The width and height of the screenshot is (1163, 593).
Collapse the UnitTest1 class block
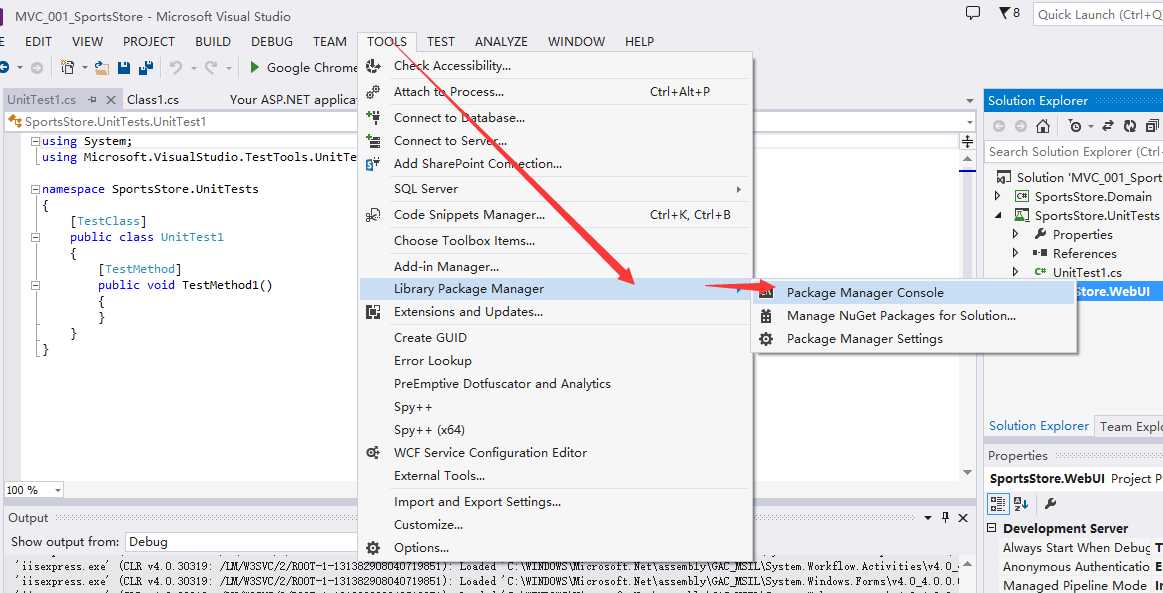tap(35, 237)
